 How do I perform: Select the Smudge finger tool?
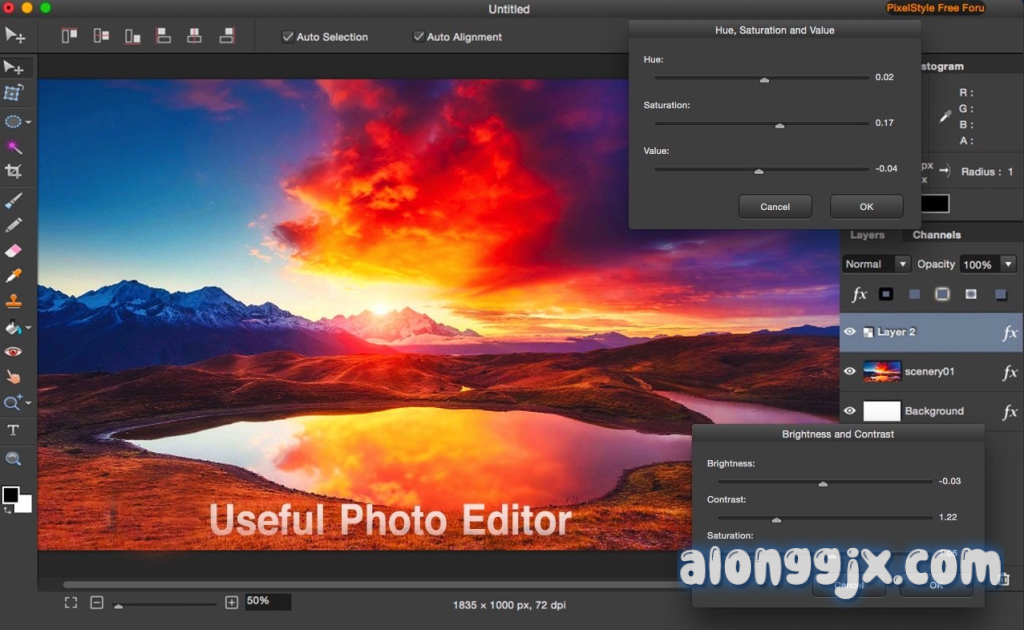14,377
